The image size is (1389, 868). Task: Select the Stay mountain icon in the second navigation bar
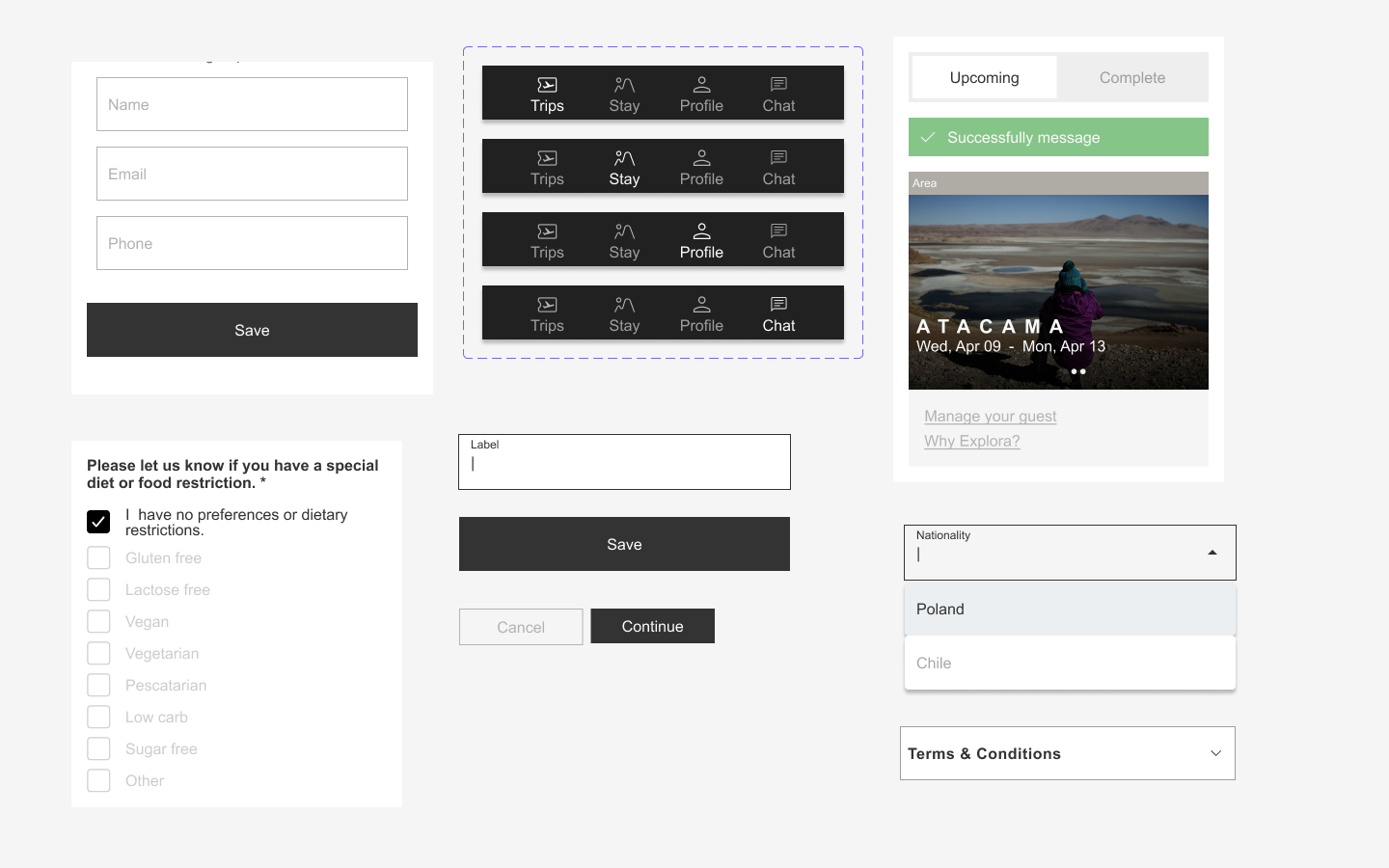click(x=623, y=157)
